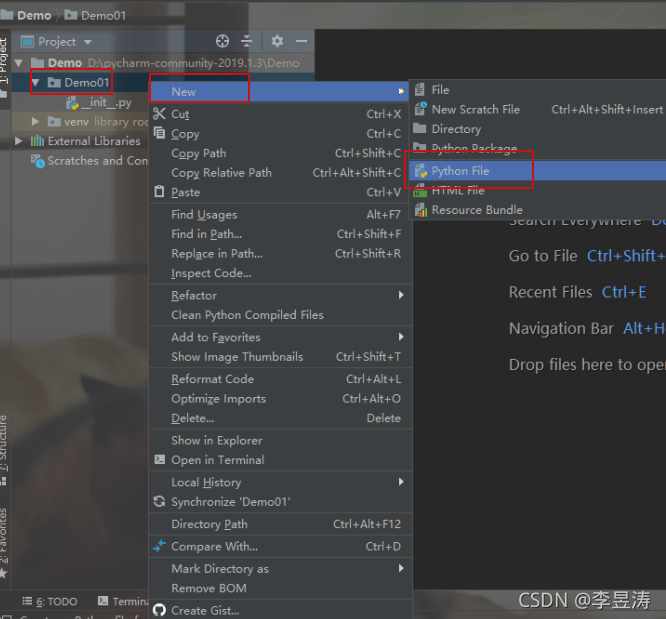The width and height of the screenshot is (666, 619).
Task: Click the Project view window icon
Action: 27,41
